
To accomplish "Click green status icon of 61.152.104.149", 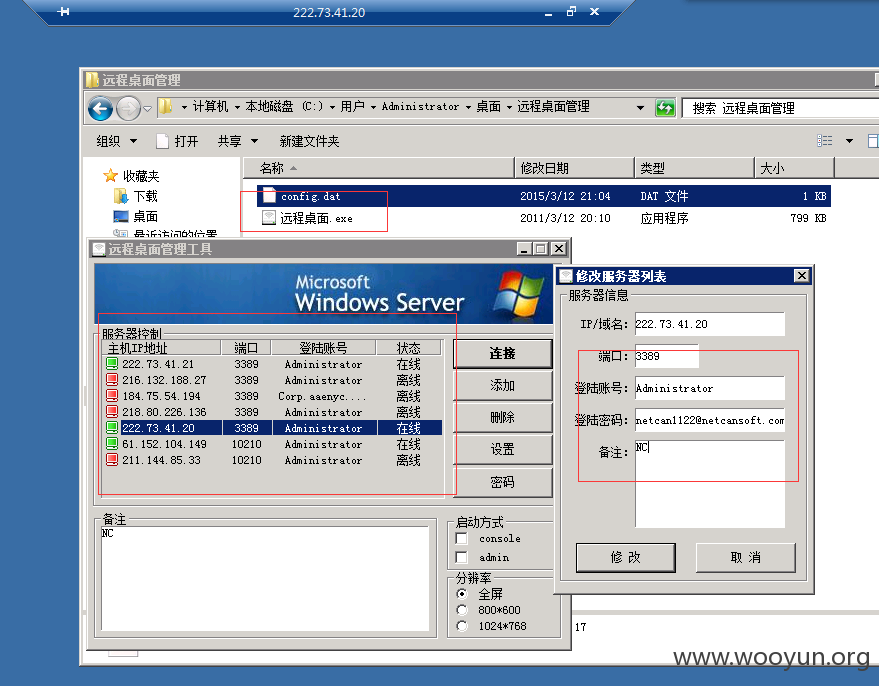I will (x=112, y=444).
